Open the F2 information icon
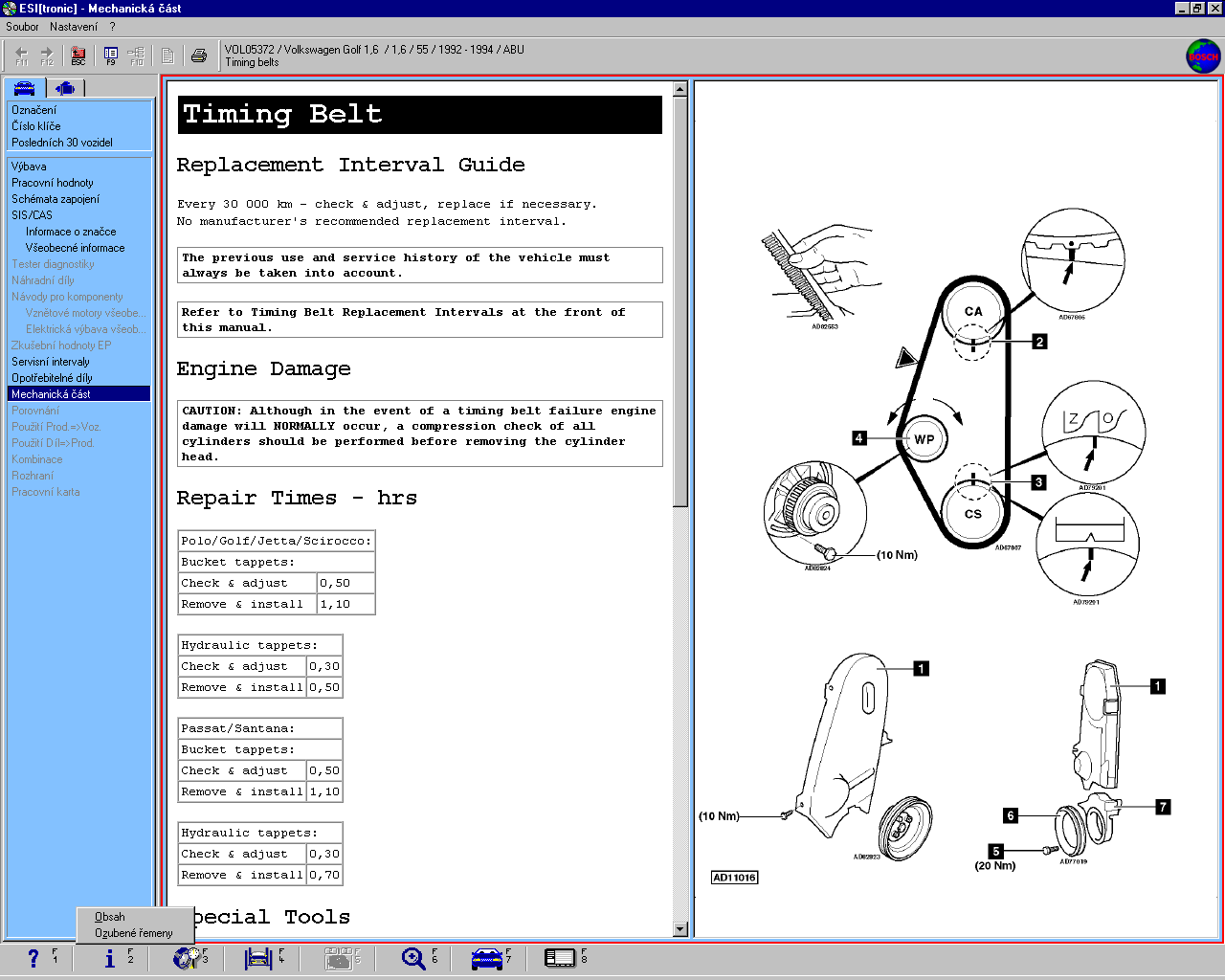The height and width of the screenshot is (980, 1225). tap(110, 958)
